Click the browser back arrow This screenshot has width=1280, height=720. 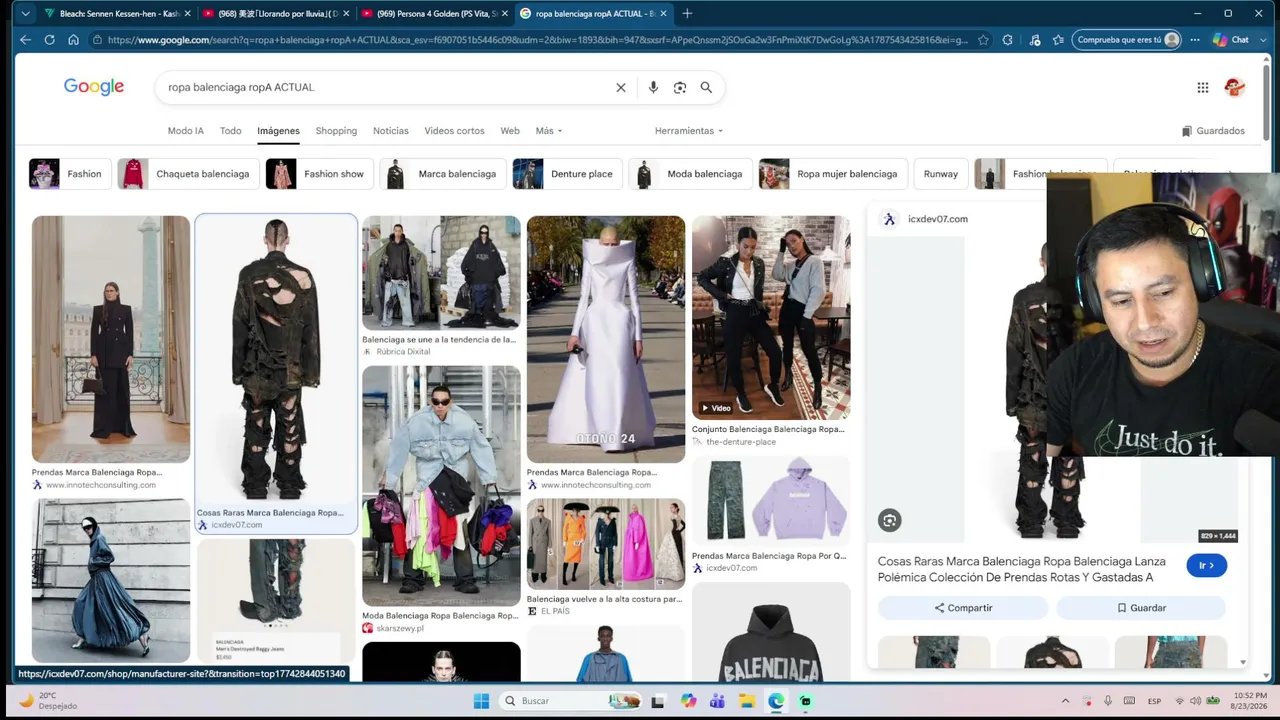coord(26,40)
